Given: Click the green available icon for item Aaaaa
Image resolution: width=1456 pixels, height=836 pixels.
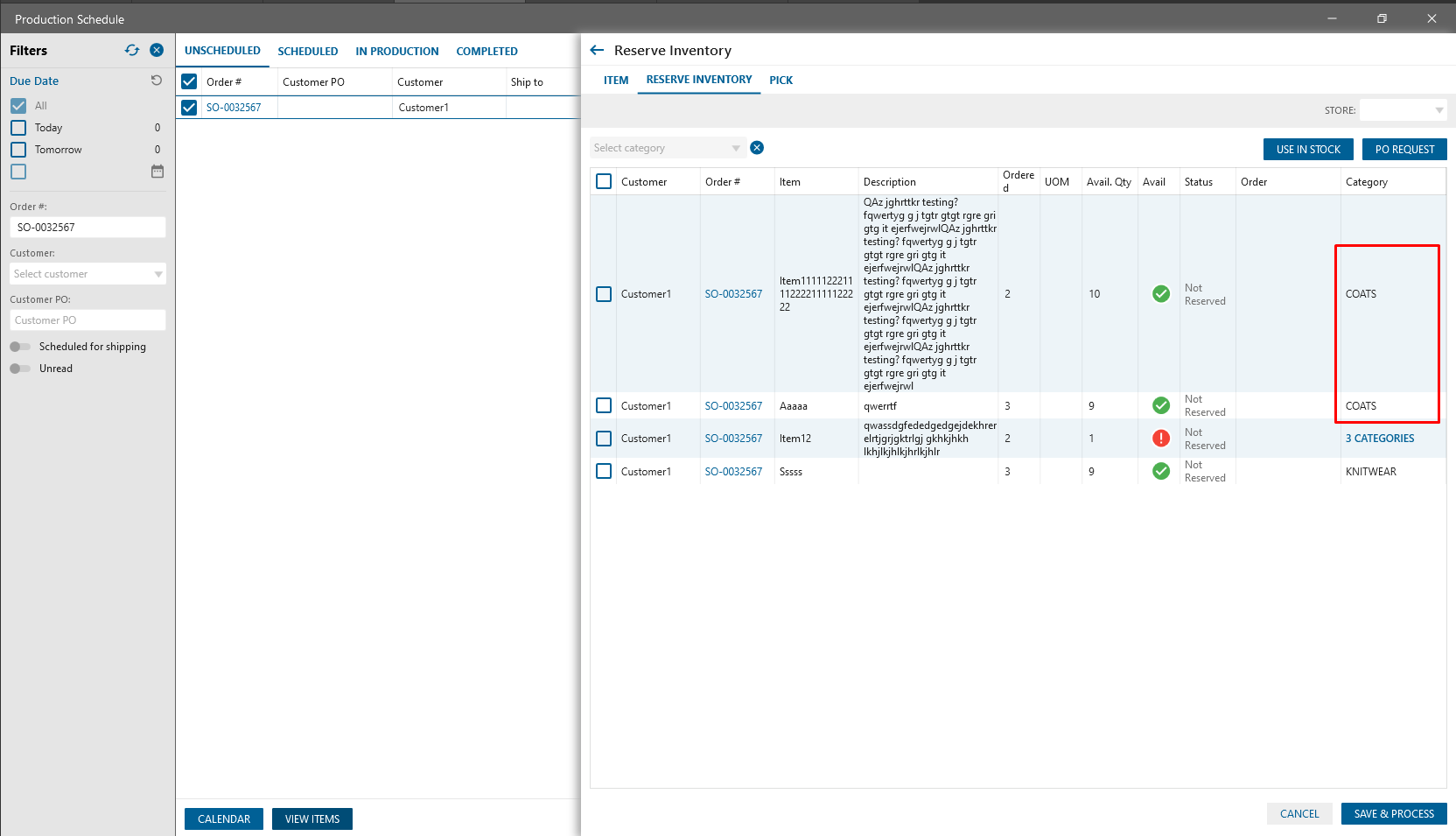Looking at the screenshot, I should (x=1161, y=405).
